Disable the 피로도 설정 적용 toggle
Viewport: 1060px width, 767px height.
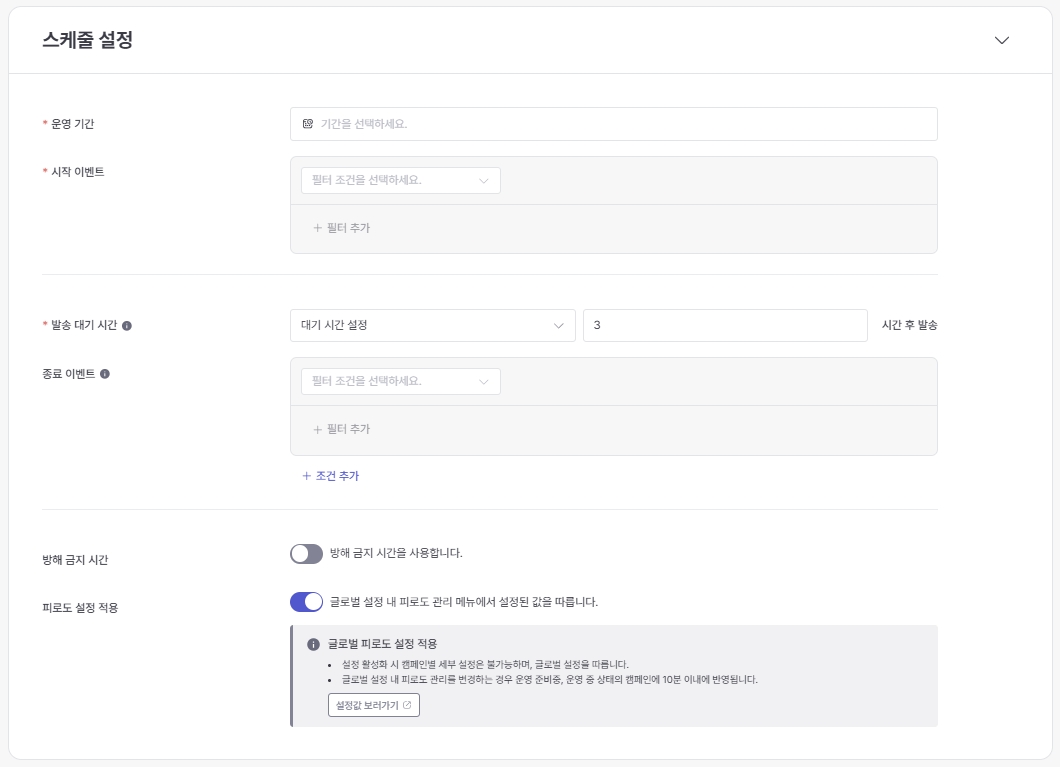click(306, 602)
